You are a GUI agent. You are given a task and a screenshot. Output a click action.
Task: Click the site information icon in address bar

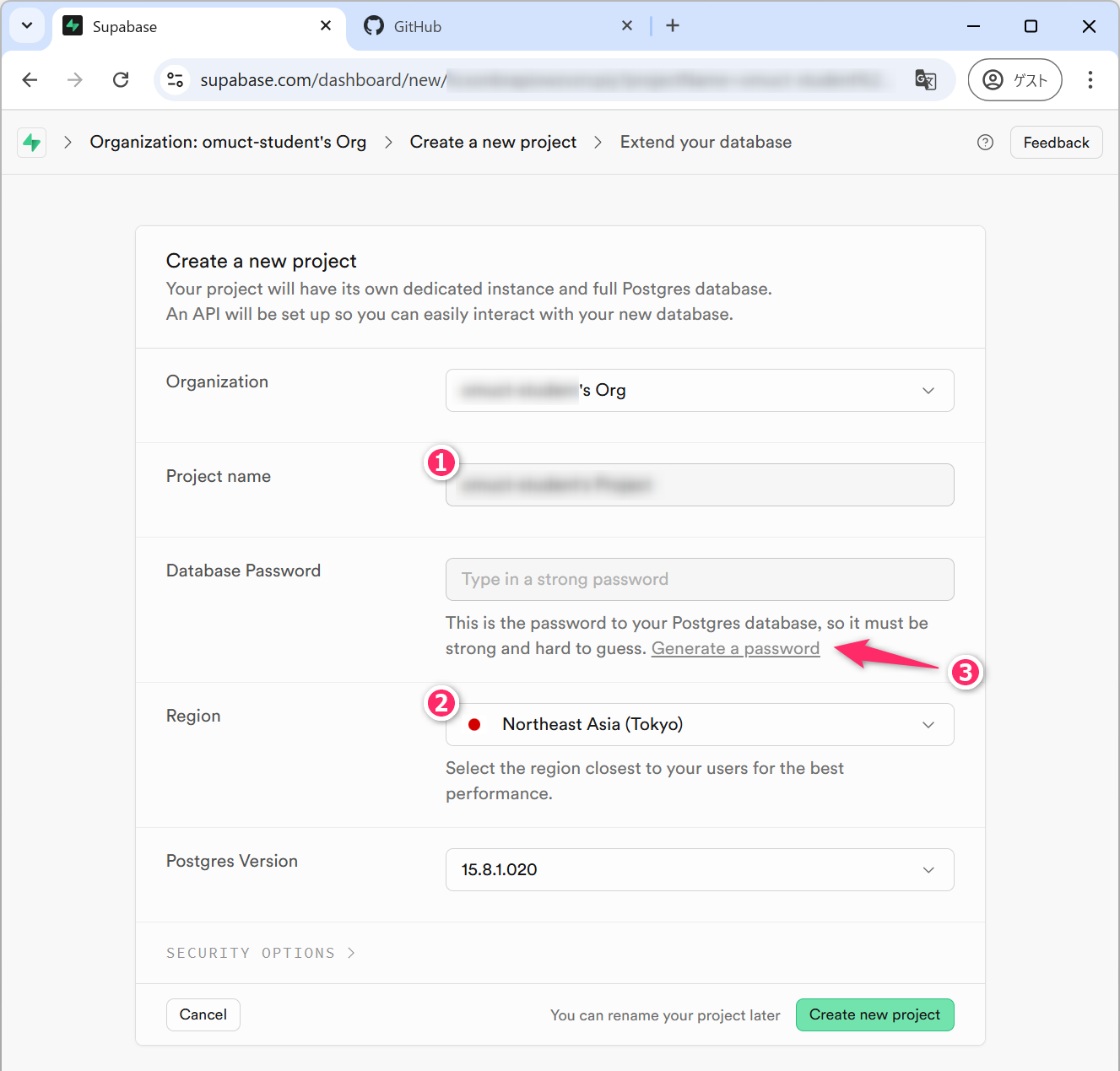(176, 80)
